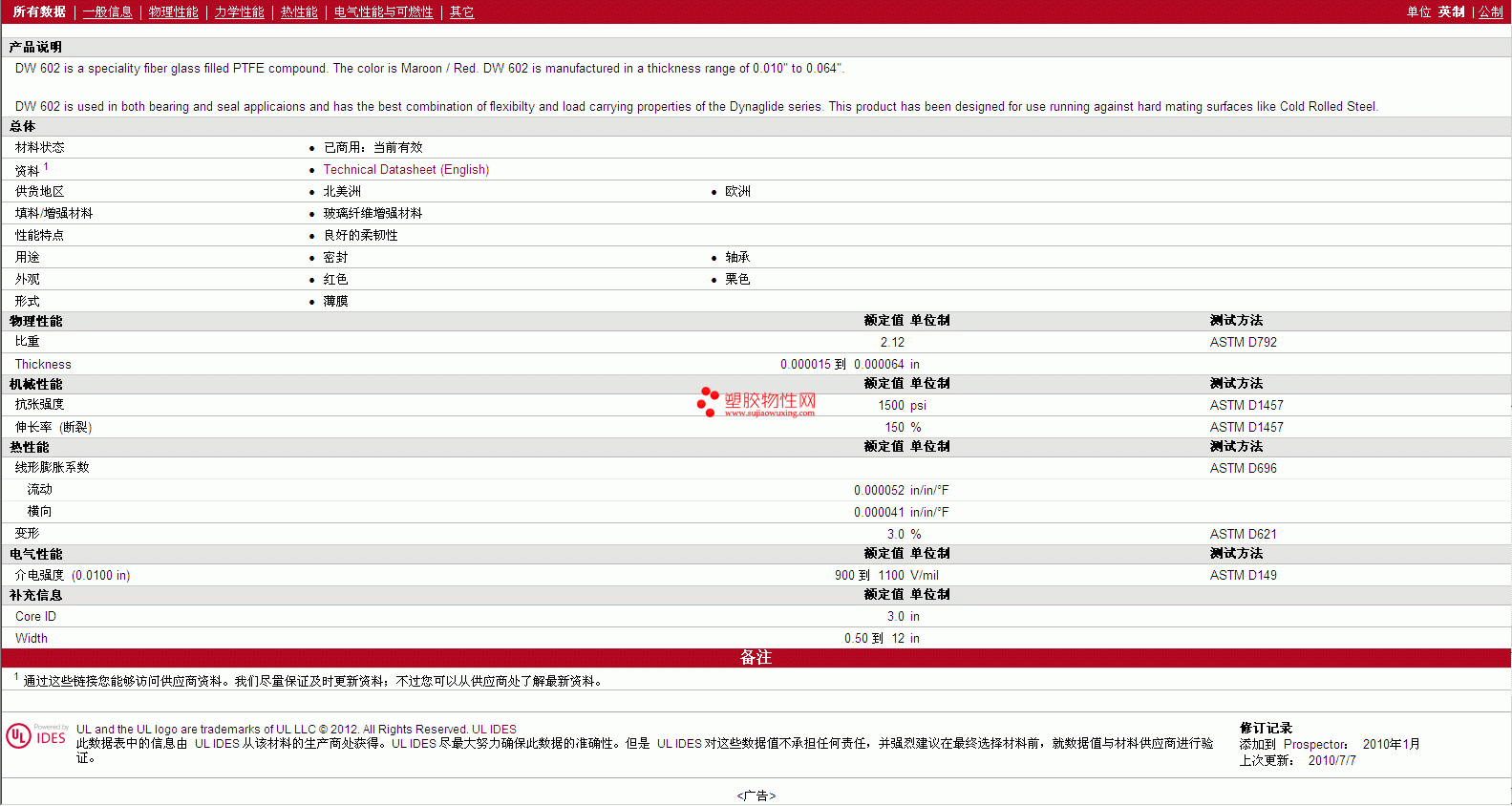
Task: Open the Technical Datasheet (English) link
Action: click(x=406, y=169)
